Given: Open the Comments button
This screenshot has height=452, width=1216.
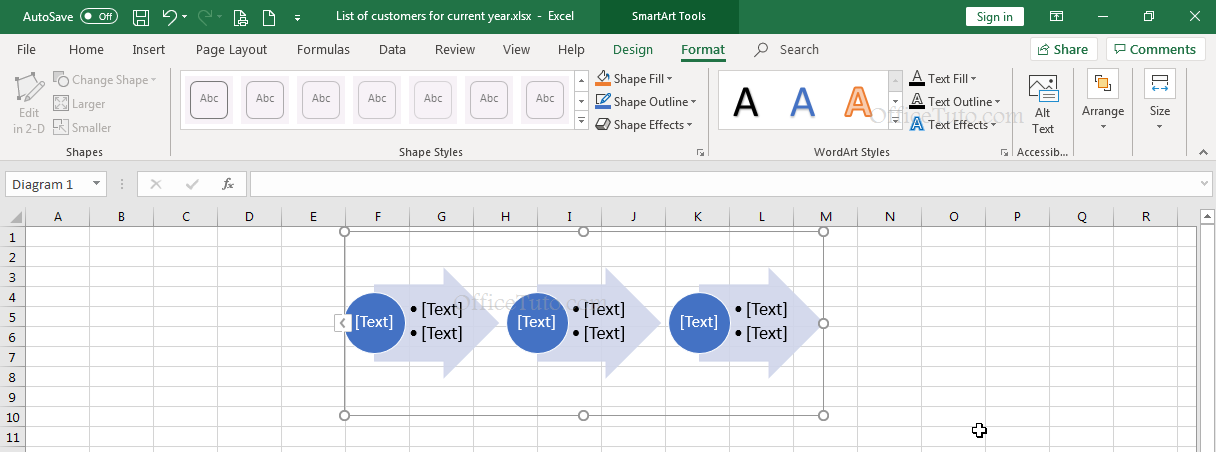Looking at the screenshot, I should click(1155, 49).
